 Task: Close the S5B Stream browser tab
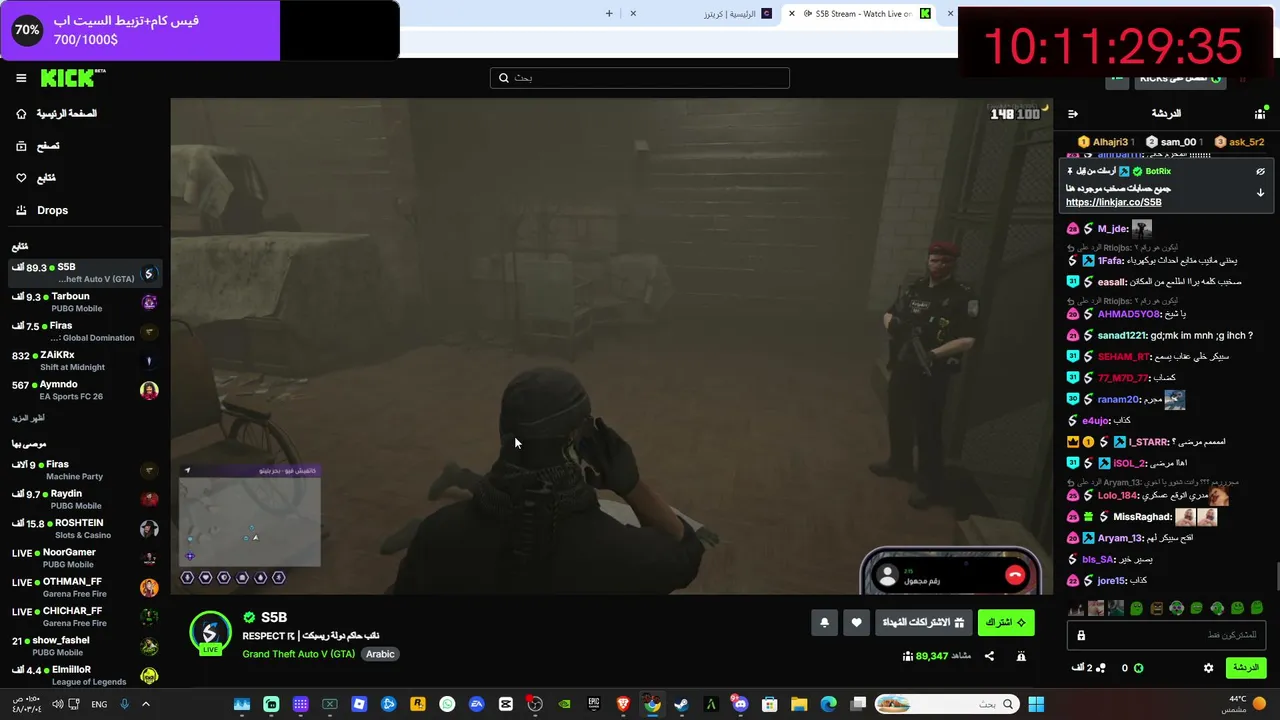click(793, 14)
